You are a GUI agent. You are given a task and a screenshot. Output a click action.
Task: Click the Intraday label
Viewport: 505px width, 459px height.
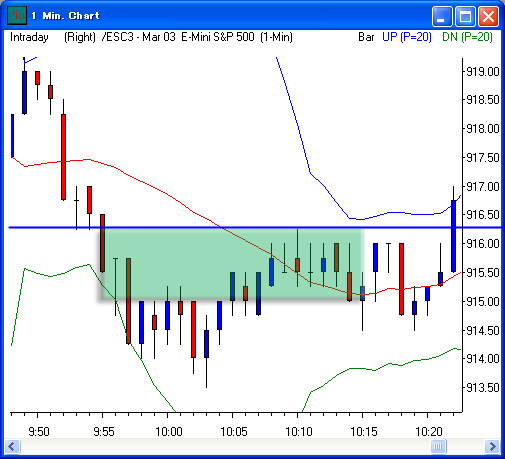coord(29,37)
